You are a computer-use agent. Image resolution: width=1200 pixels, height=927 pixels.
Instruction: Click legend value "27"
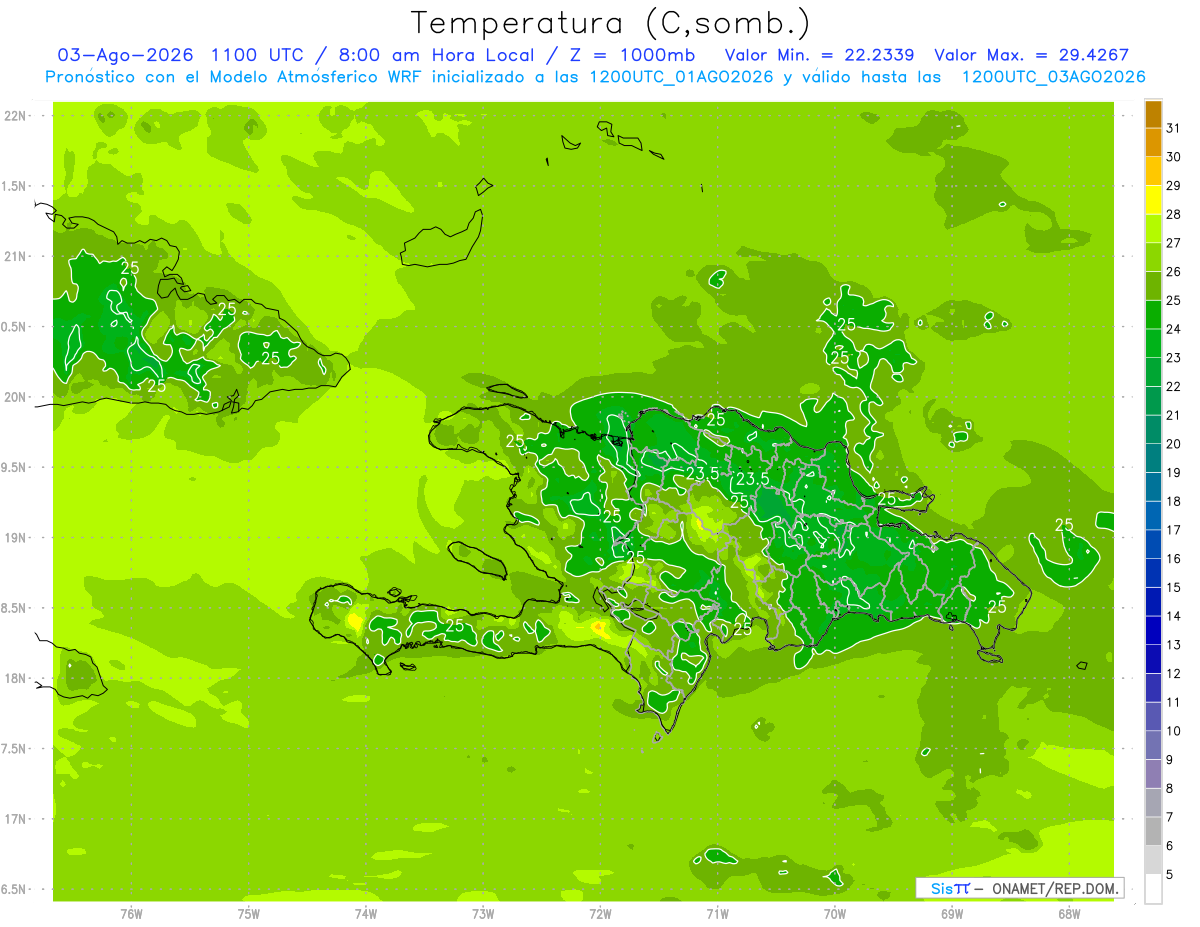click(1173, 243)
